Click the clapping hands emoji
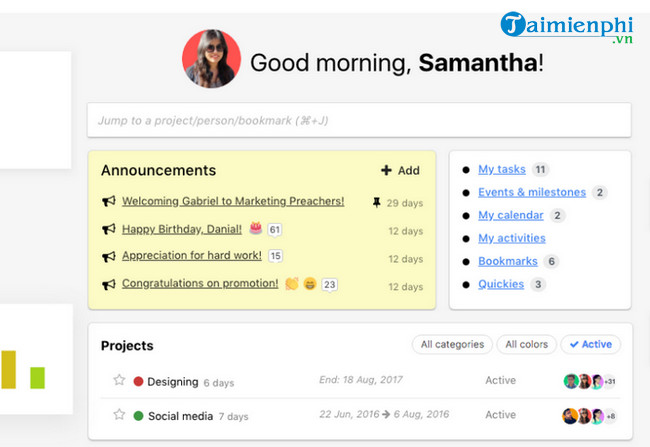Screen dimensions: 650x447 [292, 284]
